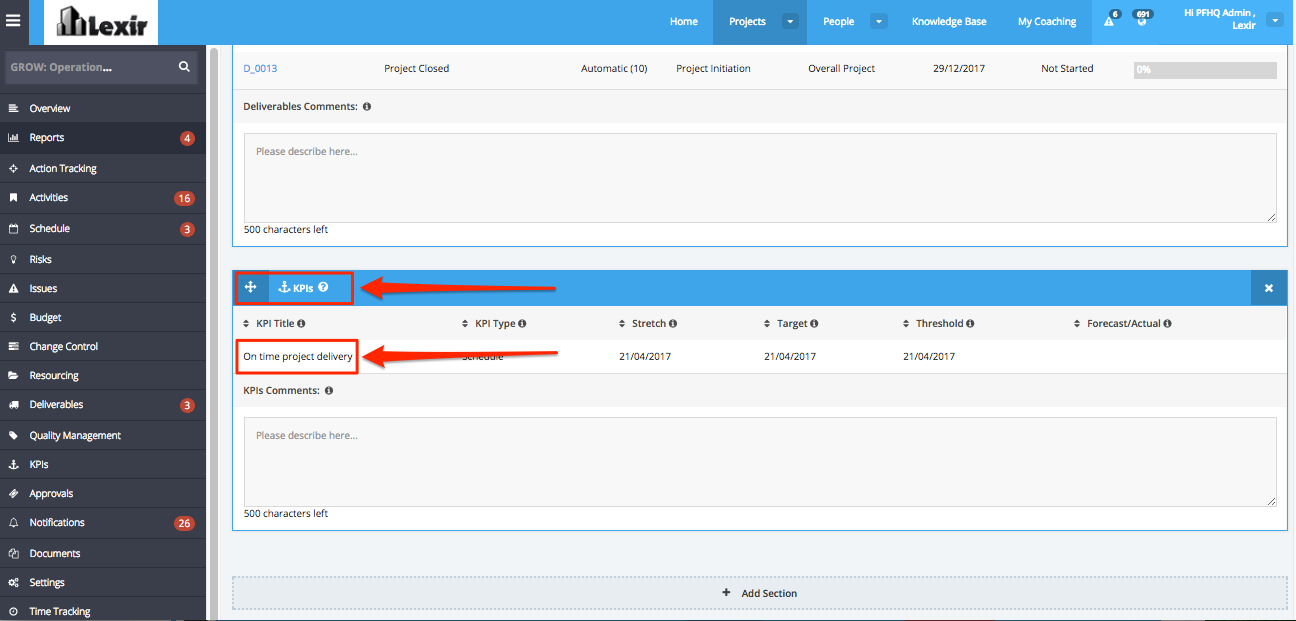Screen dimensions: 1296x621
Task: Open KPIs in the sidebar
Action: [103, 464]
